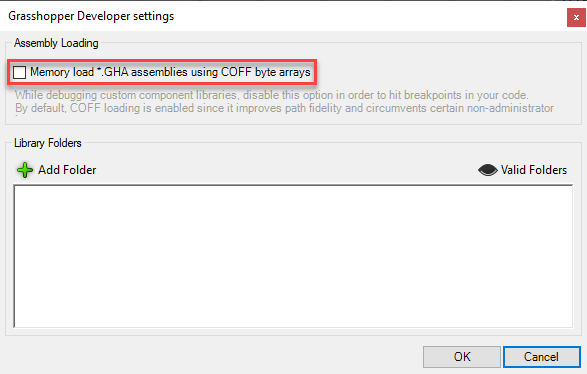
Task: Tick the Memory load COFF checkbox box
Action: (19, 72)
